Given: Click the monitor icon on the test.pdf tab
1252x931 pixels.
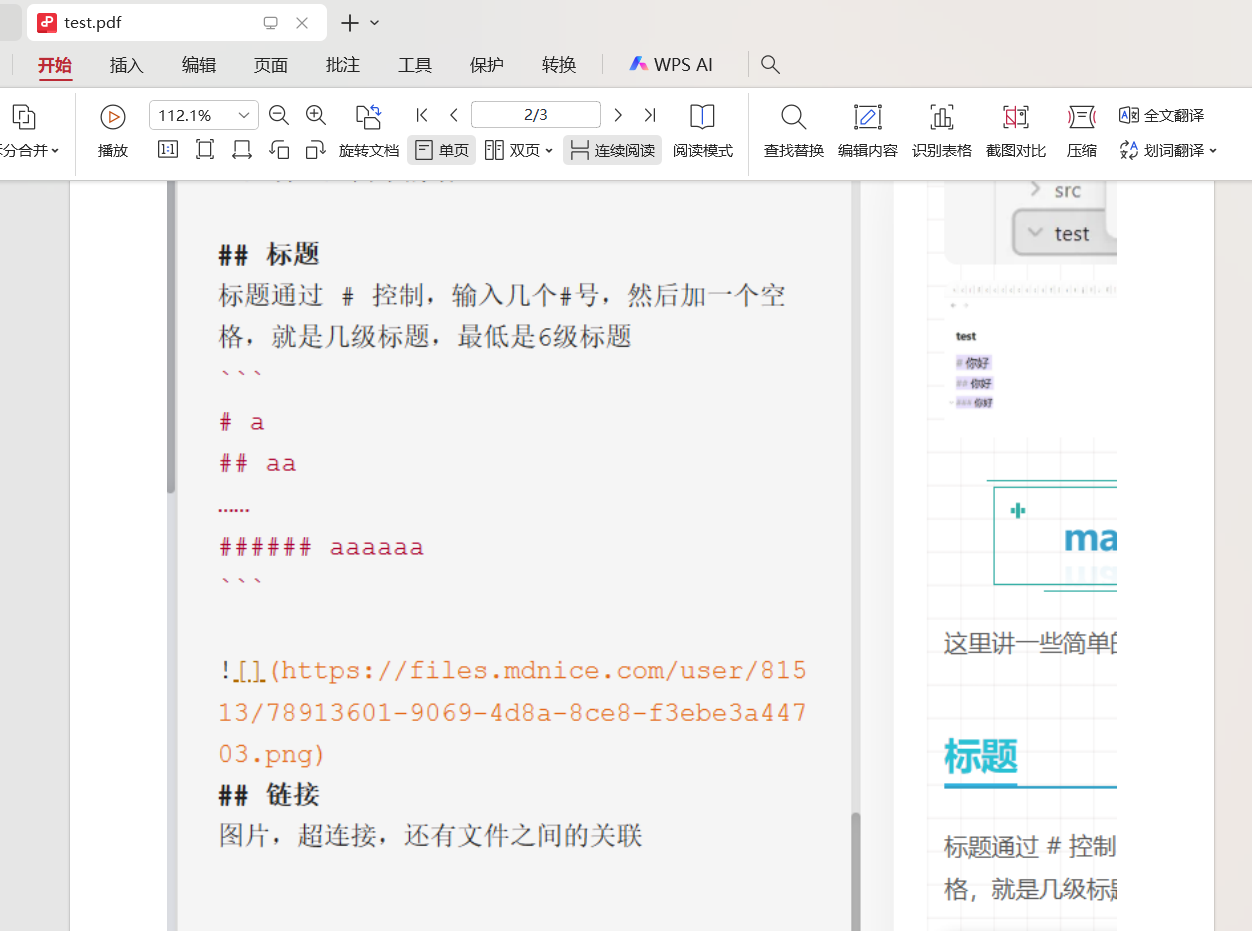Looking at the screenshot, I should click(270, 22).
